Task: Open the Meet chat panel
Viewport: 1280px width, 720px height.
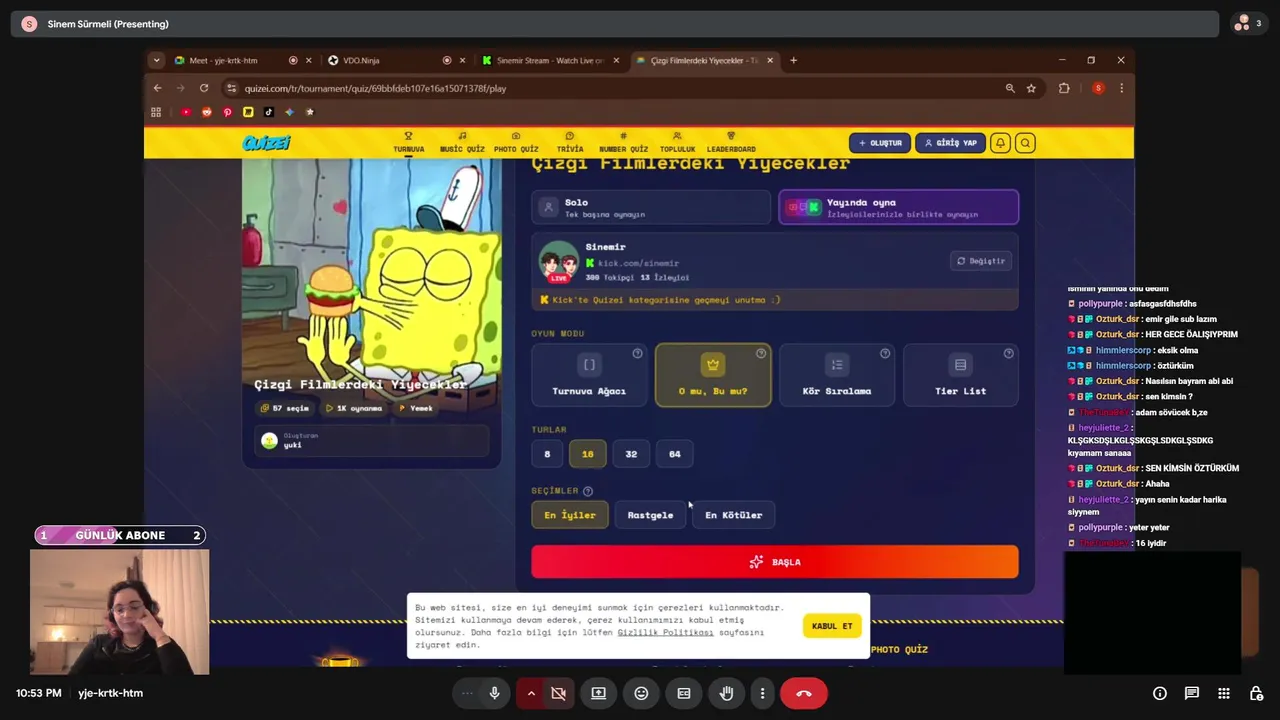Action: [x=1192, y=693]
